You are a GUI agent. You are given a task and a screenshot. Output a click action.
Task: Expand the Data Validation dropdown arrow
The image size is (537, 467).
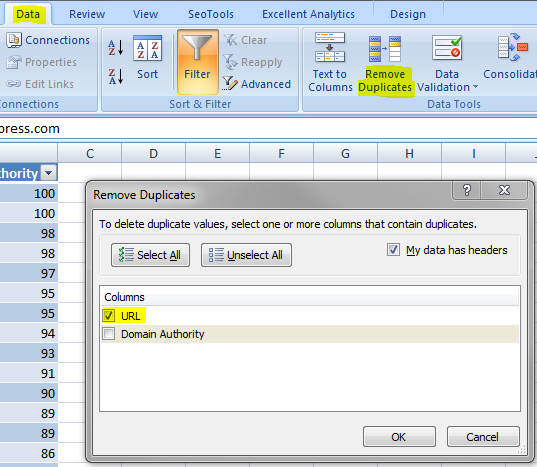475,87
